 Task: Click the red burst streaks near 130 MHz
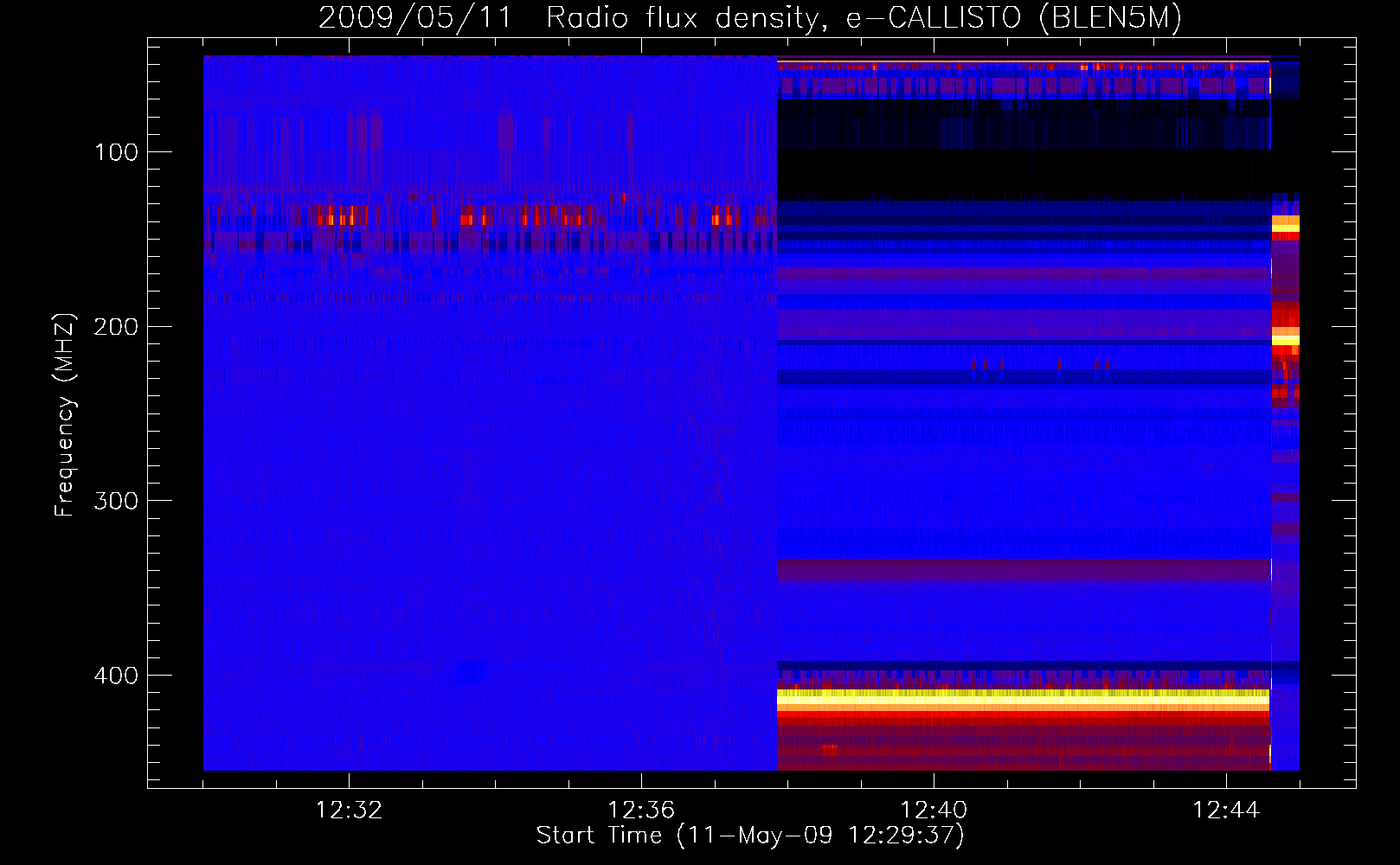click(489, 215)
